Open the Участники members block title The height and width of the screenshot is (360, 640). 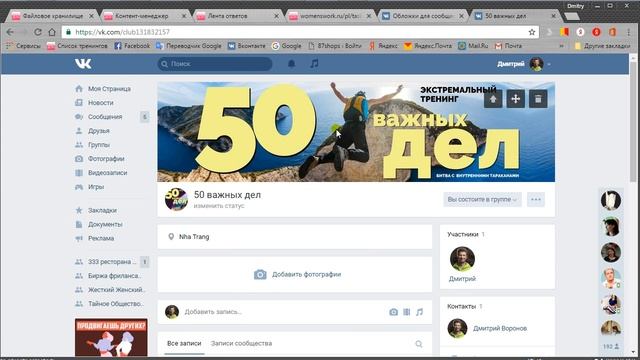coord(462,234)
